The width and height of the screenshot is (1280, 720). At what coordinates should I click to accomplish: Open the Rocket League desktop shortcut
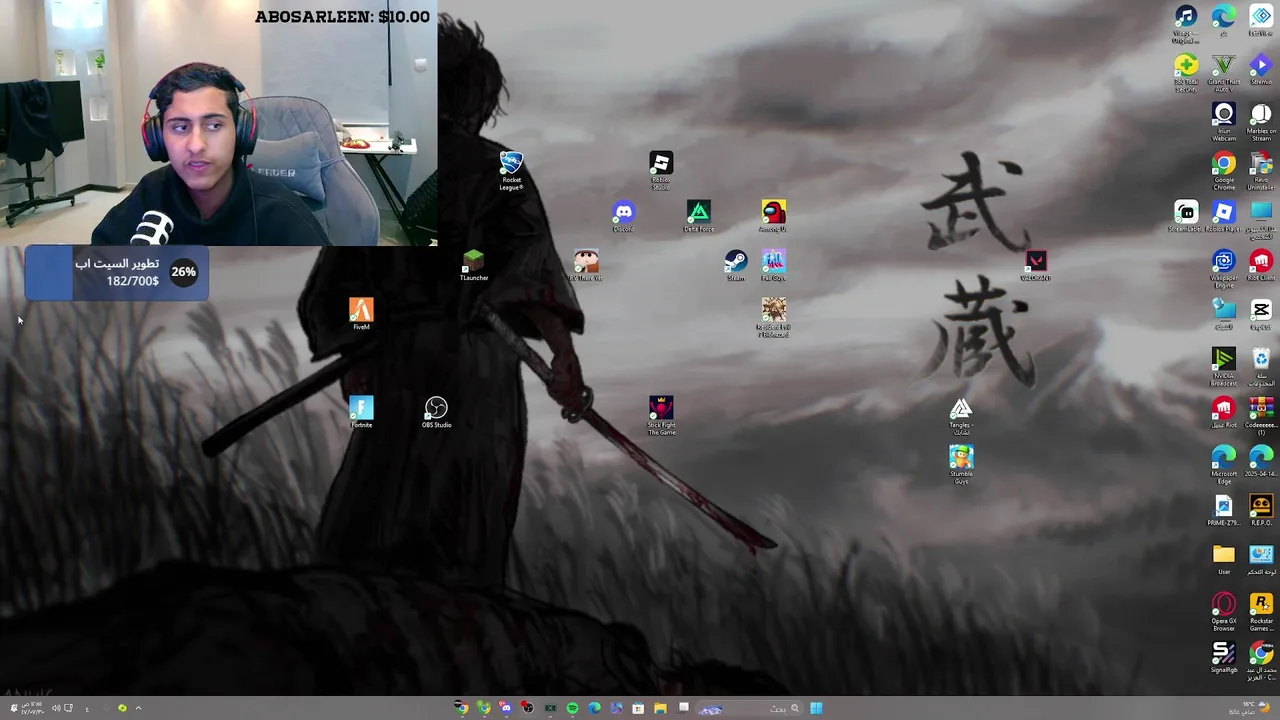pyautogui.click(x=511, y=168)
